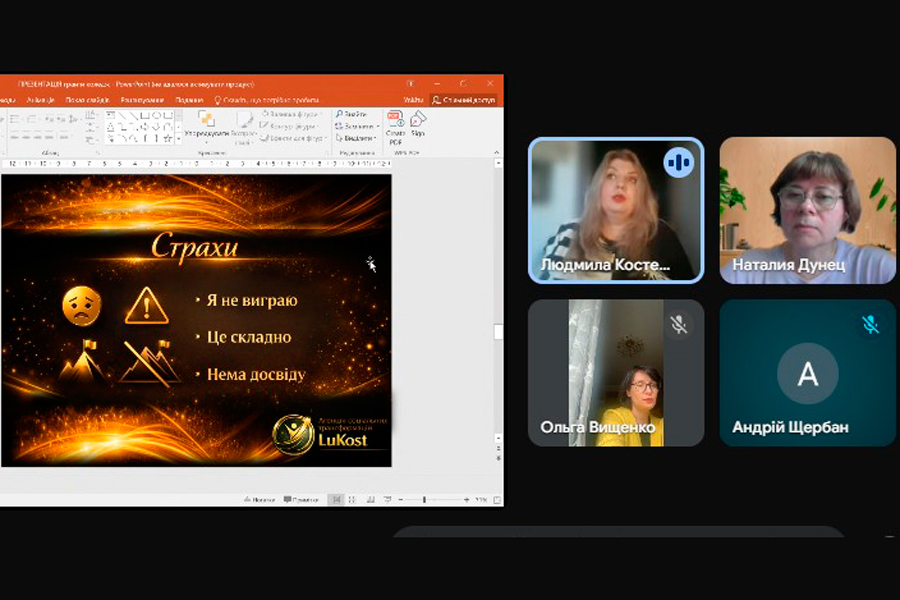Click the warning triangle image on the slide

tap(146, 306)
